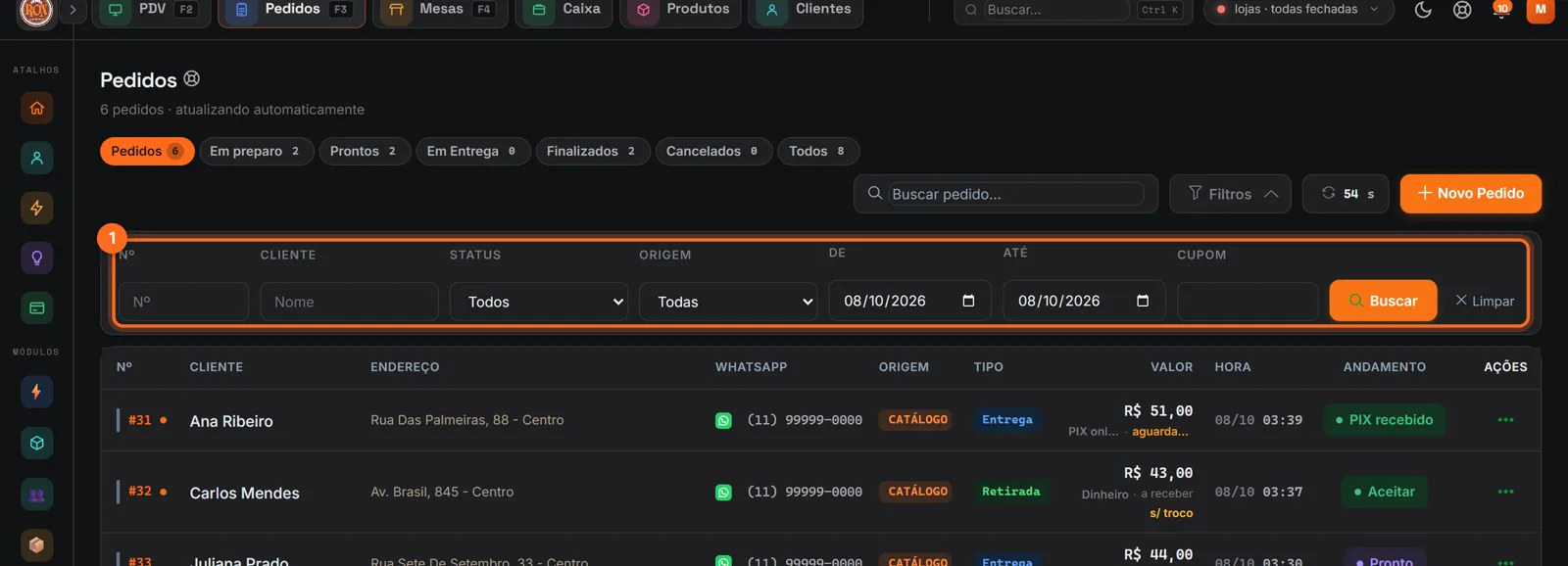Screen dimensions: 1568x566
Task: Open calendar picker in the DE date field
Action: (968, 301)
